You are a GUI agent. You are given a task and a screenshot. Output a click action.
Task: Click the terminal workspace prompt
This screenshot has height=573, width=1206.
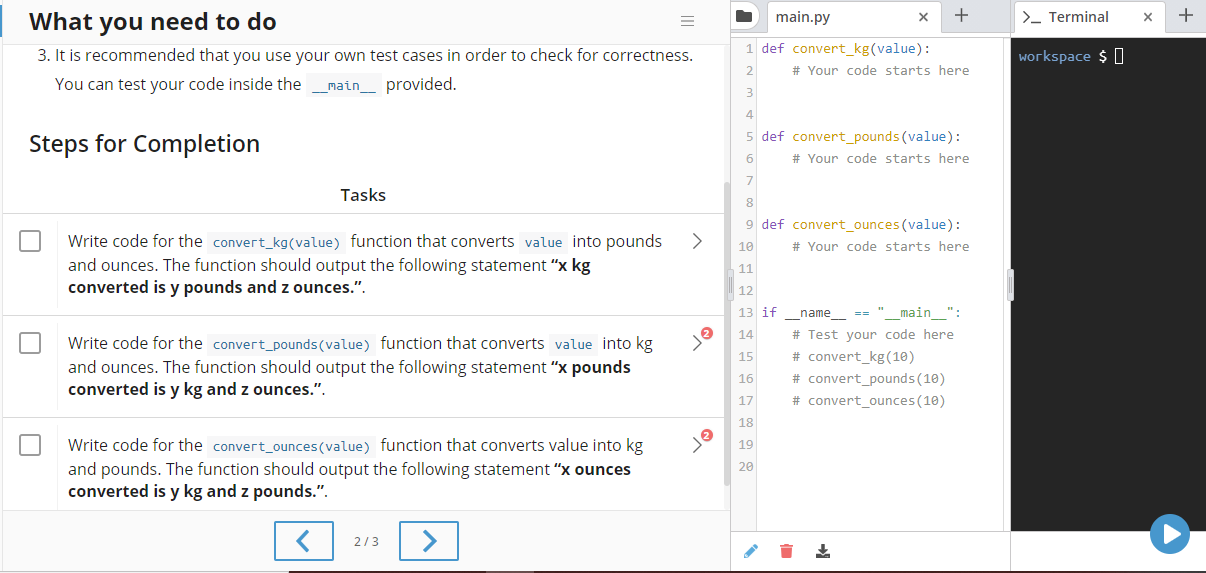click(1070, 56)
